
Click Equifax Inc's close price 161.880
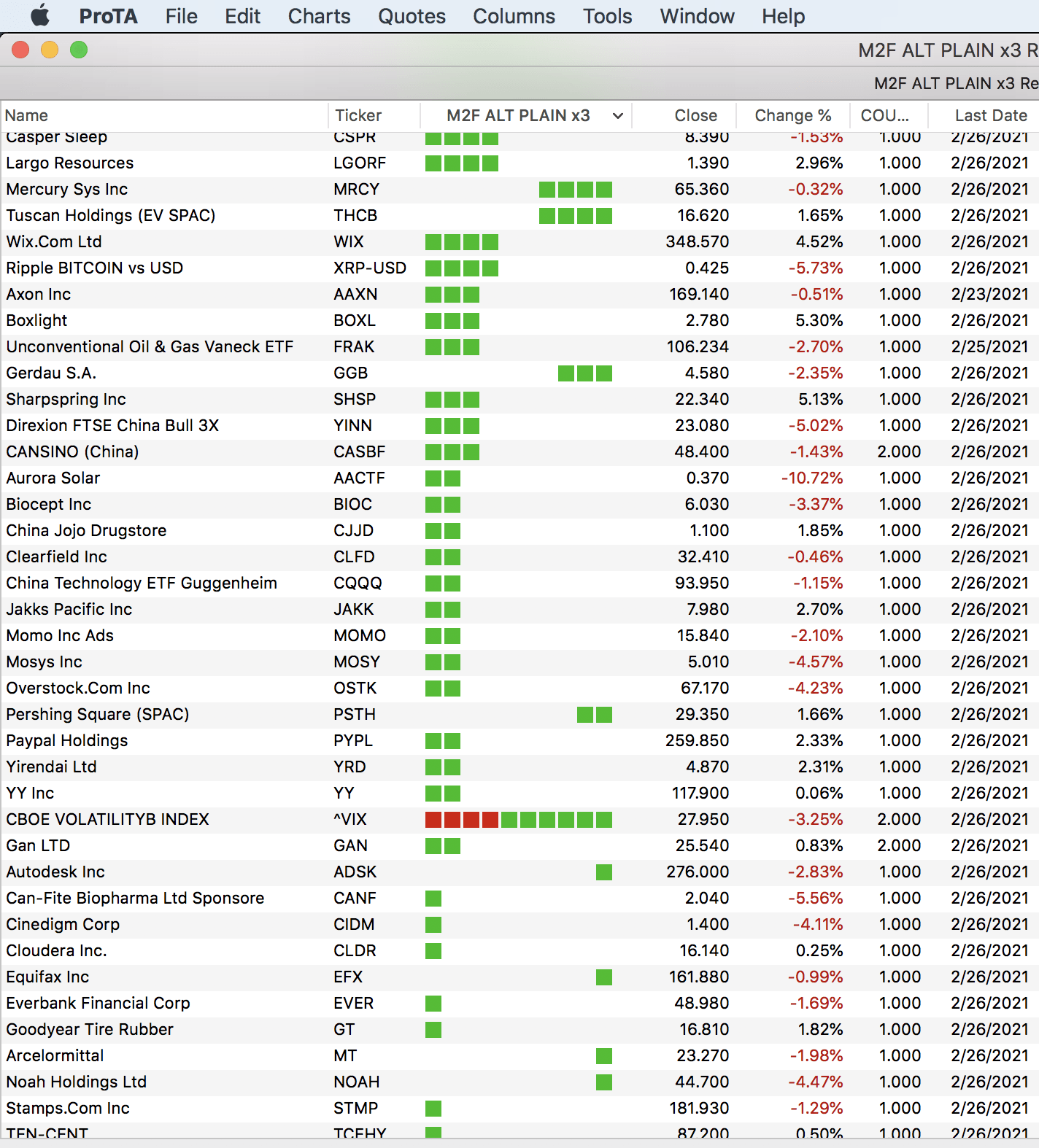pyautogui.click(x=699, y=977)
